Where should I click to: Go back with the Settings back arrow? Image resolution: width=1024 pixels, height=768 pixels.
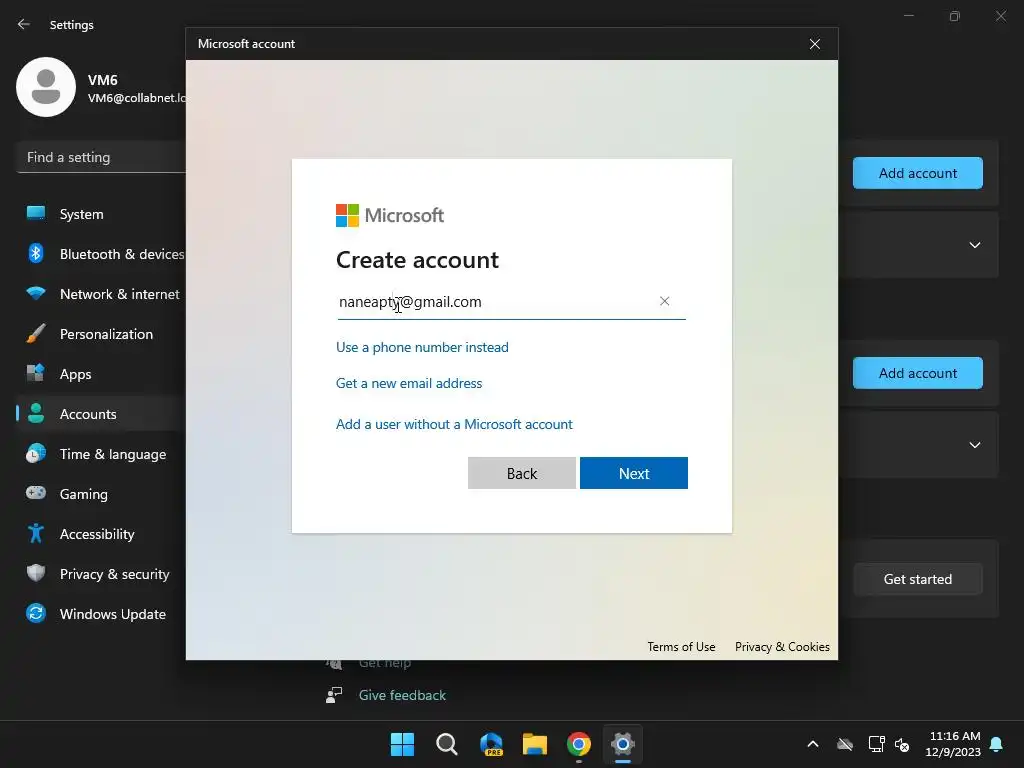(24, 24)
